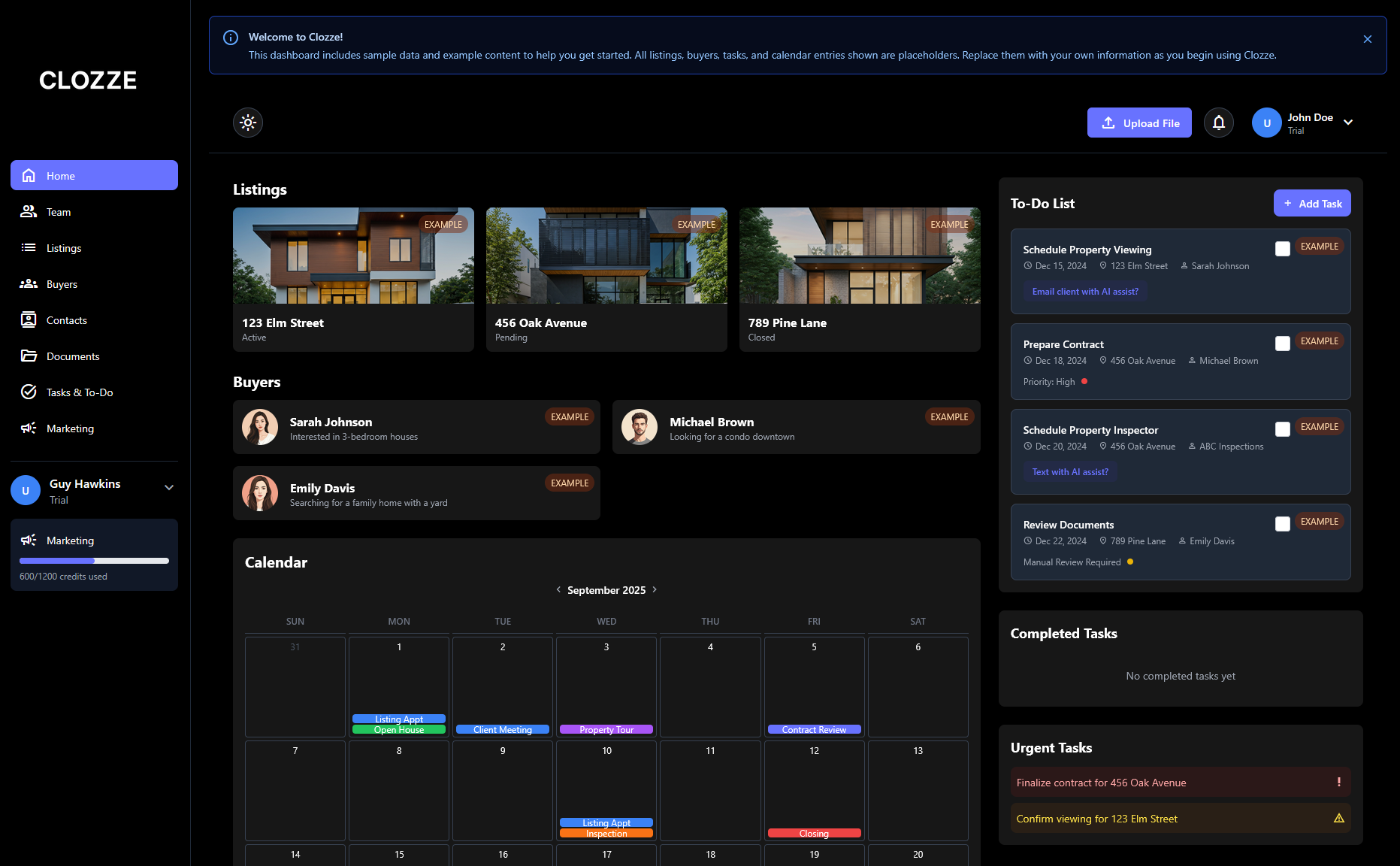The image size is (1400, 866).
Task: Click the John Doe user avatar
Action: [x=1267, y=123]
